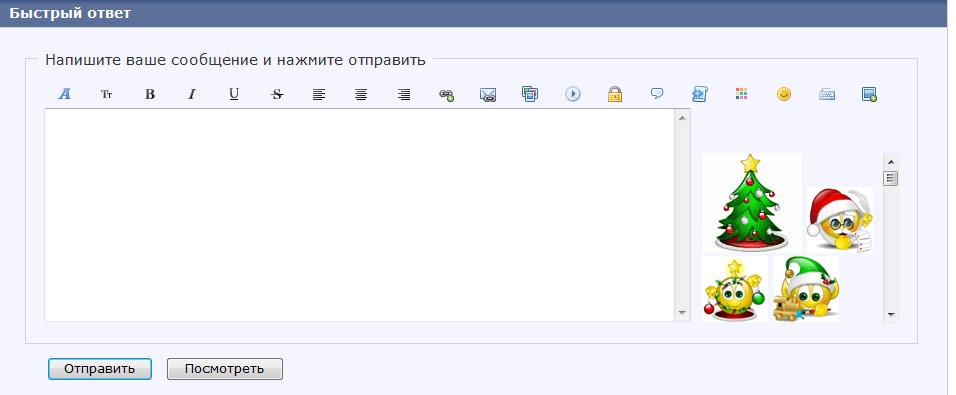Insert an email link
Screen dimensions: 956x395
[488, 94]
